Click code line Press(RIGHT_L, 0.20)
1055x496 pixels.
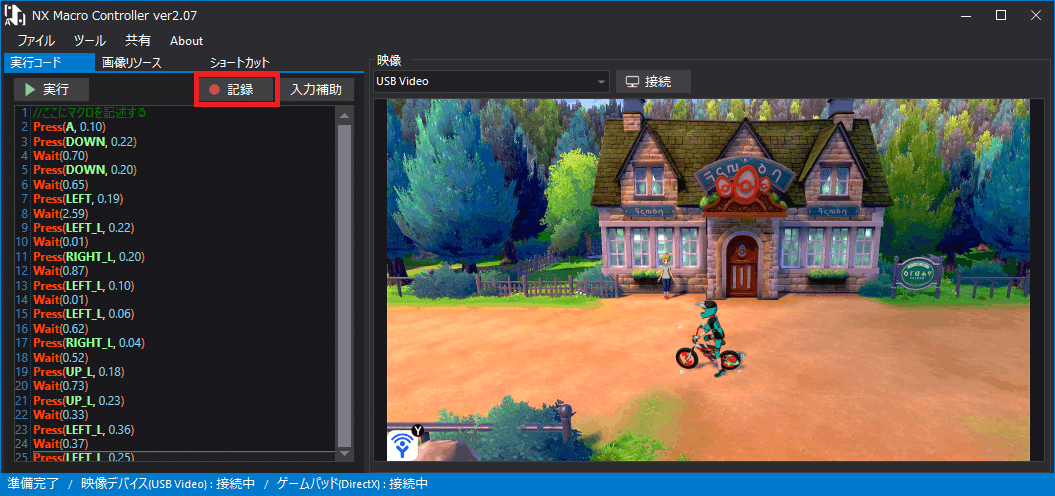click(x=88, y=256)
